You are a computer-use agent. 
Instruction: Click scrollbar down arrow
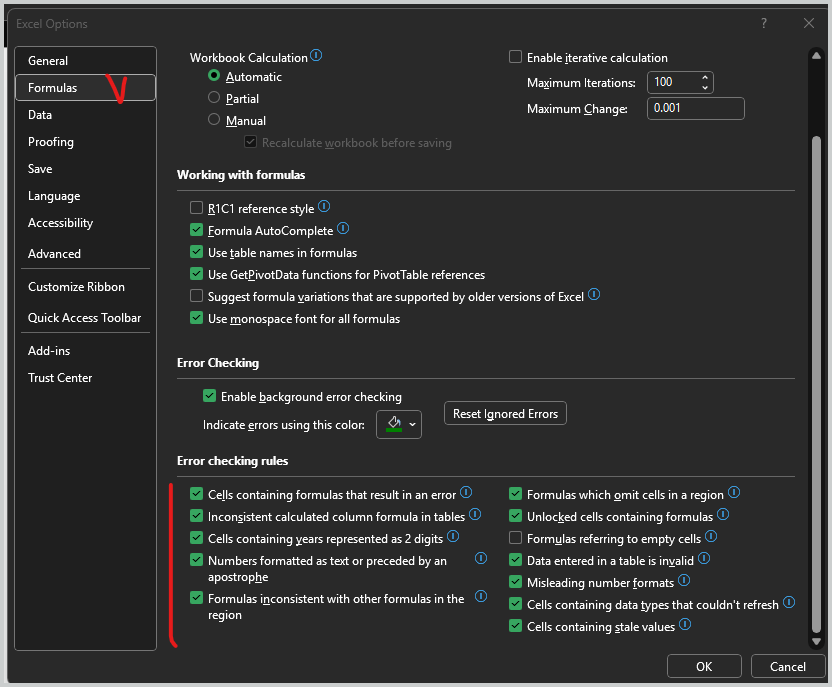[817, 641]
